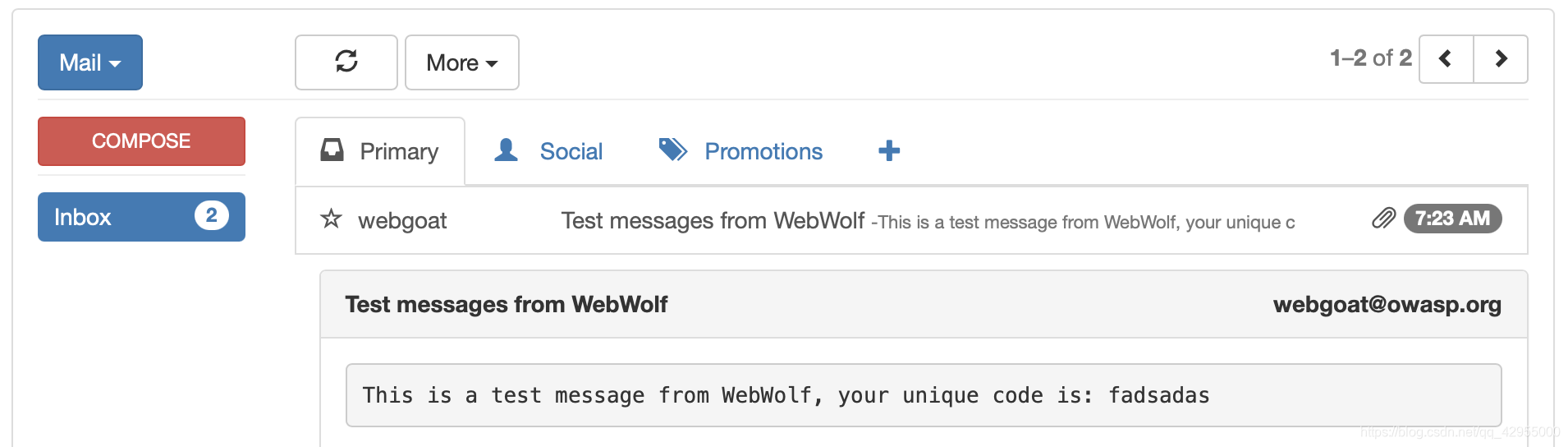Click the Promotions tags icon

673,150
